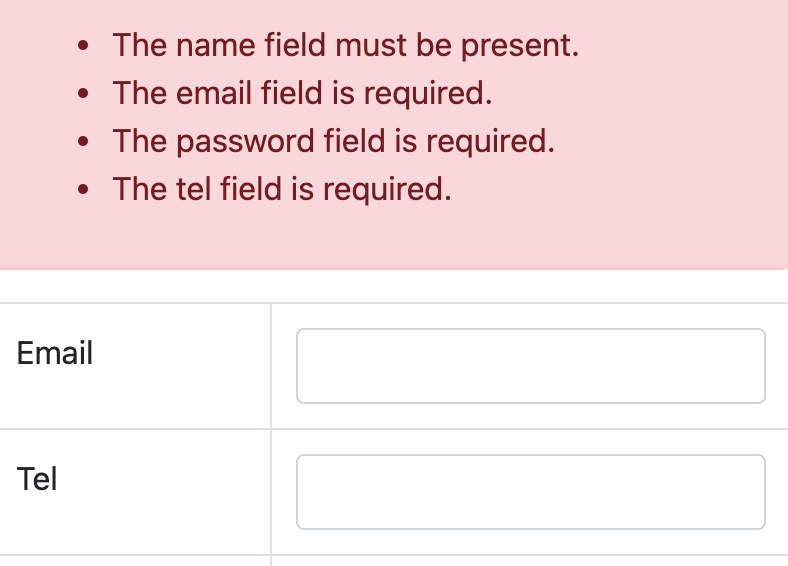Select the email field is required error
Viewport: 788px width, 566px height.
(303, 93)
